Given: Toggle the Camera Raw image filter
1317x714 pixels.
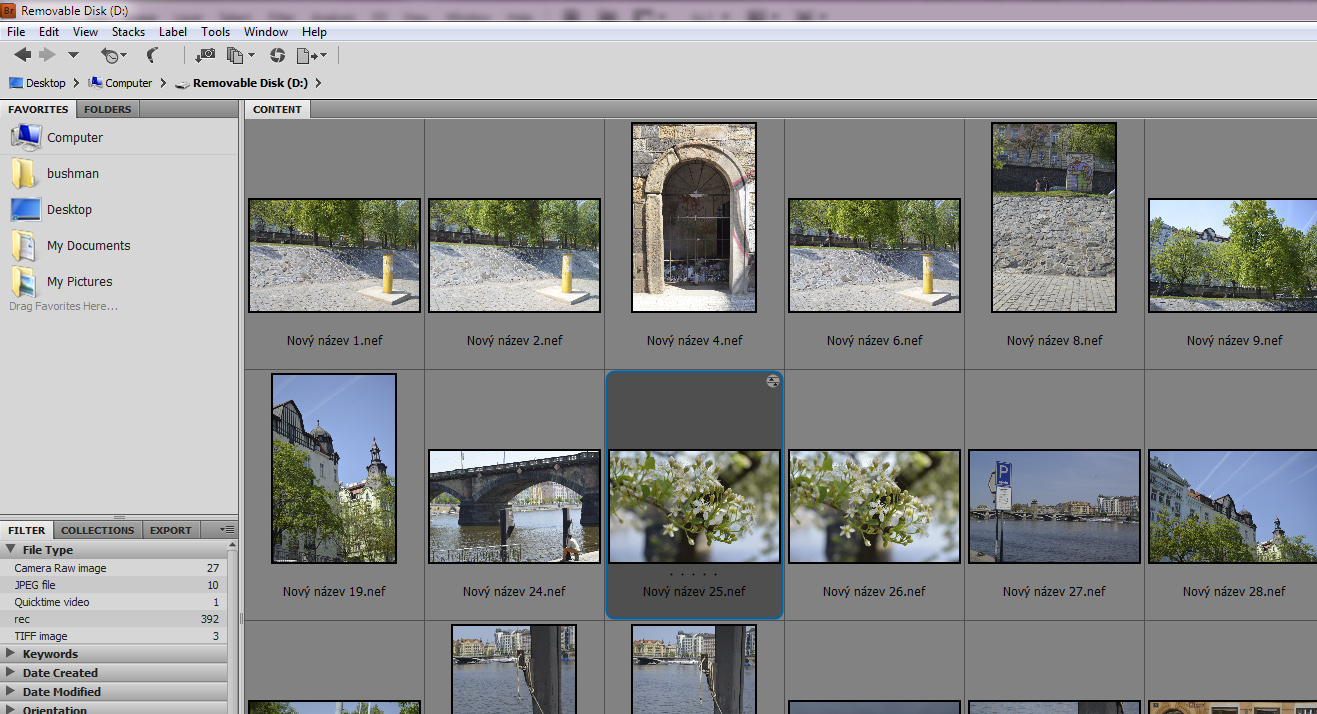Looking at the screenshot, I should click(x=114, y=568).
